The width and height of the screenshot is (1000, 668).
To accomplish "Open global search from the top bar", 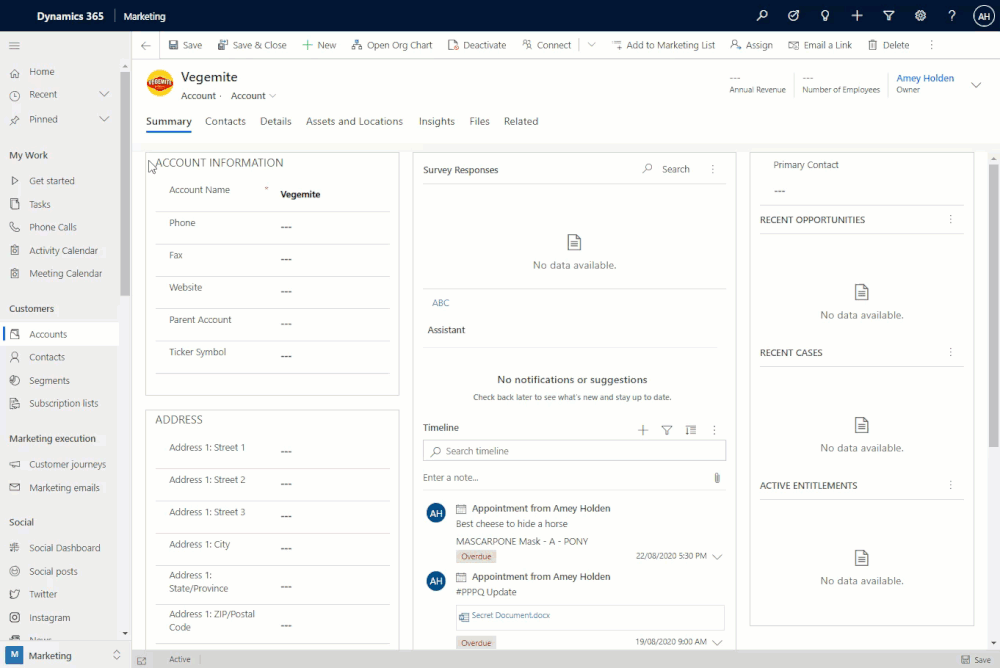I will (x=762, y=16).
